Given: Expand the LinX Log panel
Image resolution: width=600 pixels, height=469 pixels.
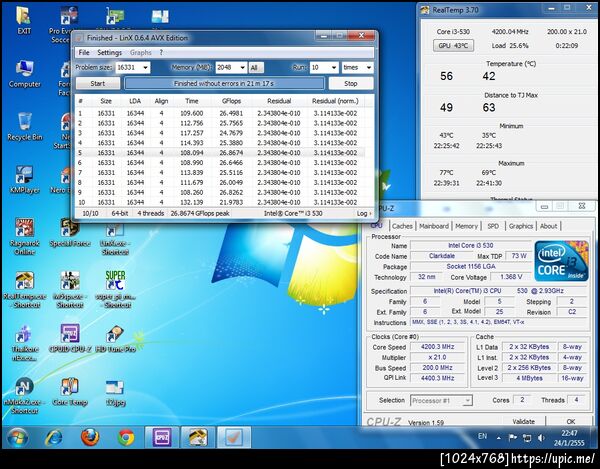Looking at the screenshot, I should tap(364, 213).
